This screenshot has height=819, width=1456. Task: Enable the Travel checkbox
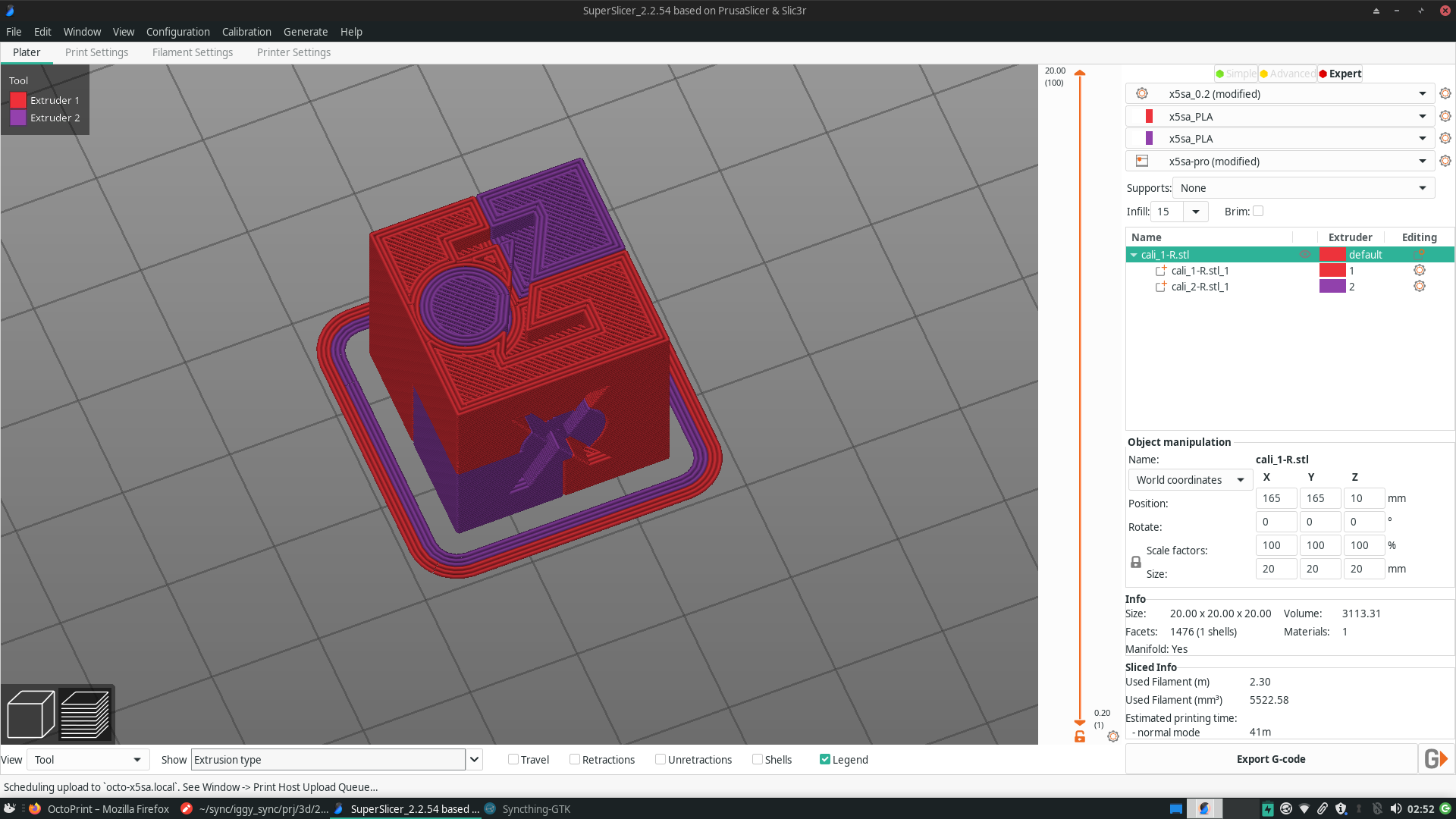coord(513,759)
